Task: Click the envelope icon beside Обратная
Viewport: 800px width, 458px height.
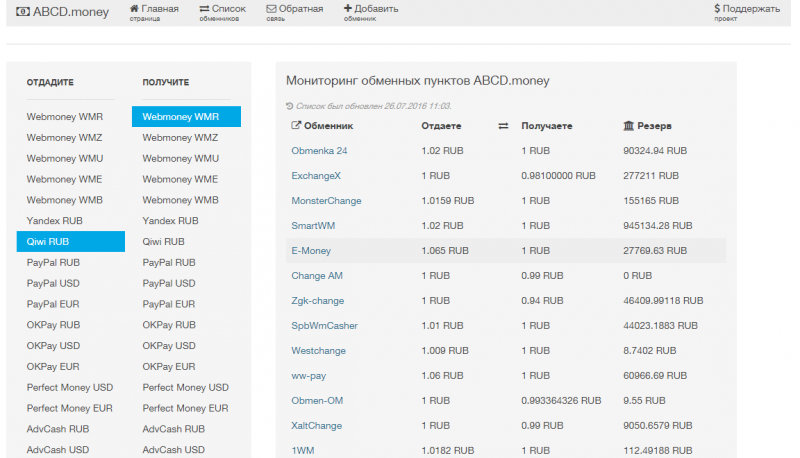Action: pyautogui.click(x=271, y=9)
